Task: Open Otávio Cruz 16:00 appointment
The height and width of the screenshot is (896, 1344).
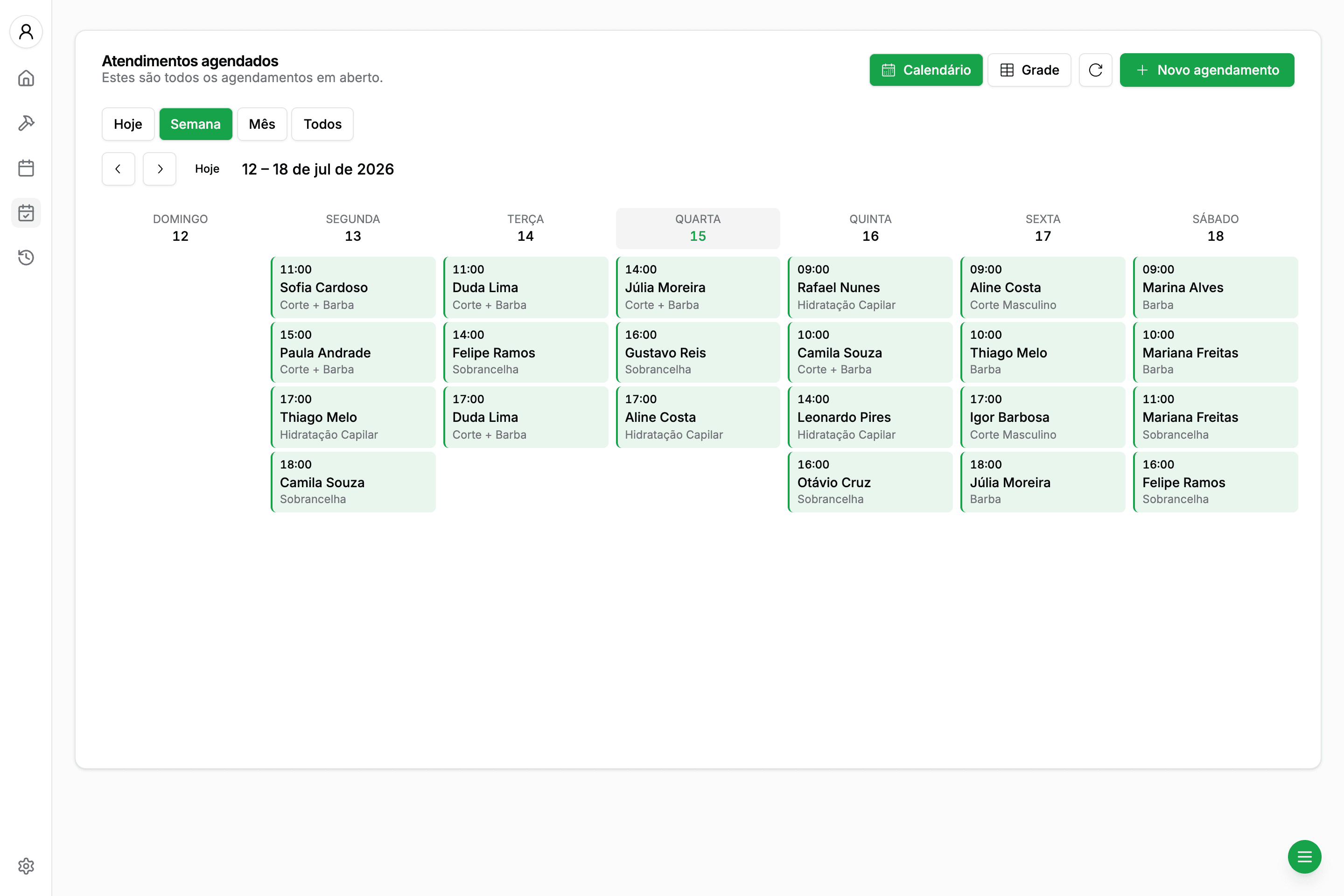Action: [x=870, y=482]
